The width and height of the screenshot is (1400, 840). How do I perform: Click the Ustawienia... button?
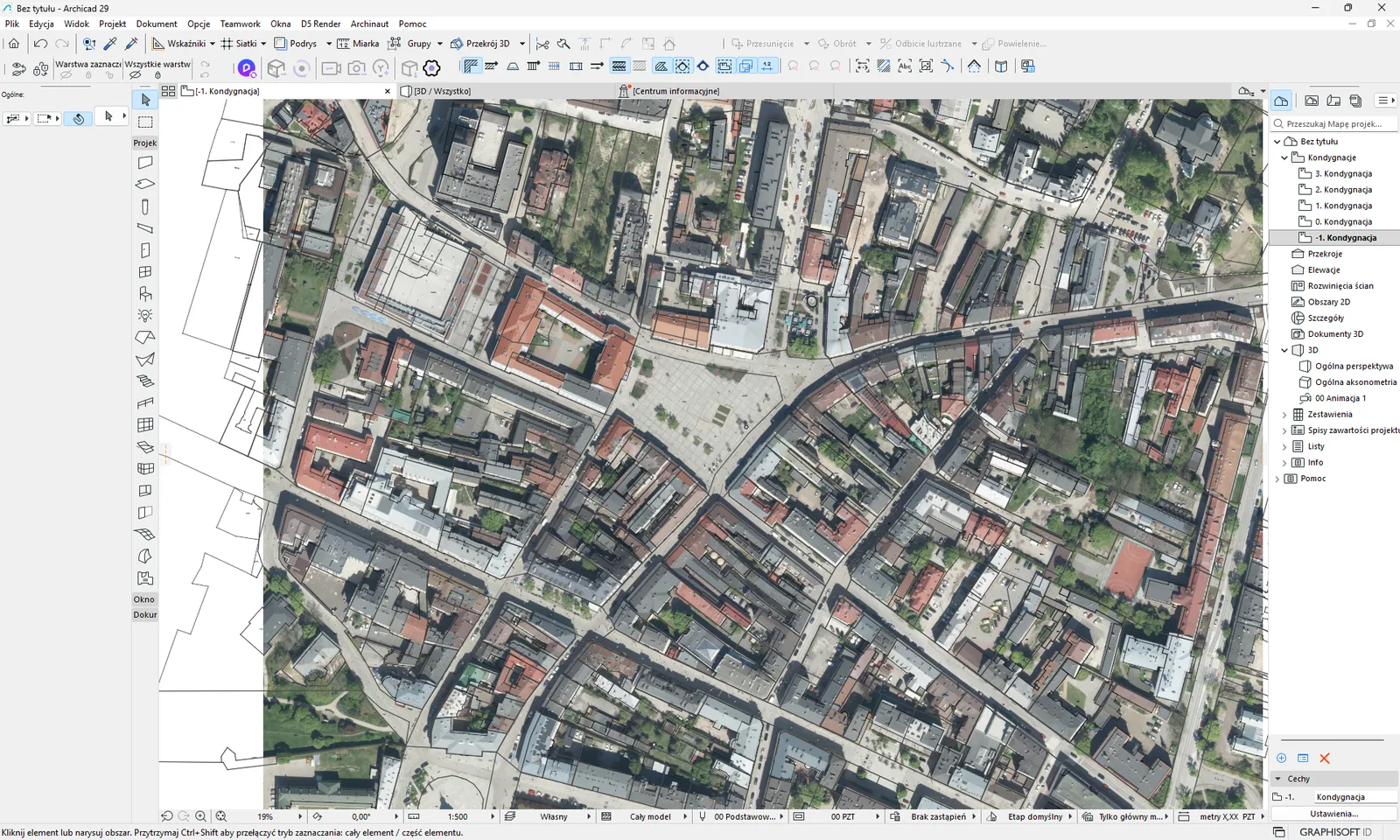(1334, 814)
